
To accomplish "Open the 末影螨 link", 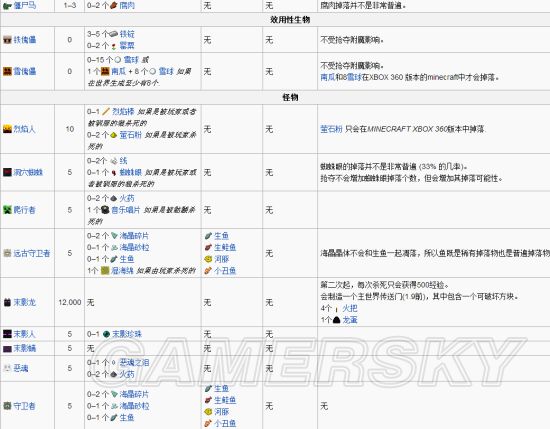I will (x=25, y=348).
